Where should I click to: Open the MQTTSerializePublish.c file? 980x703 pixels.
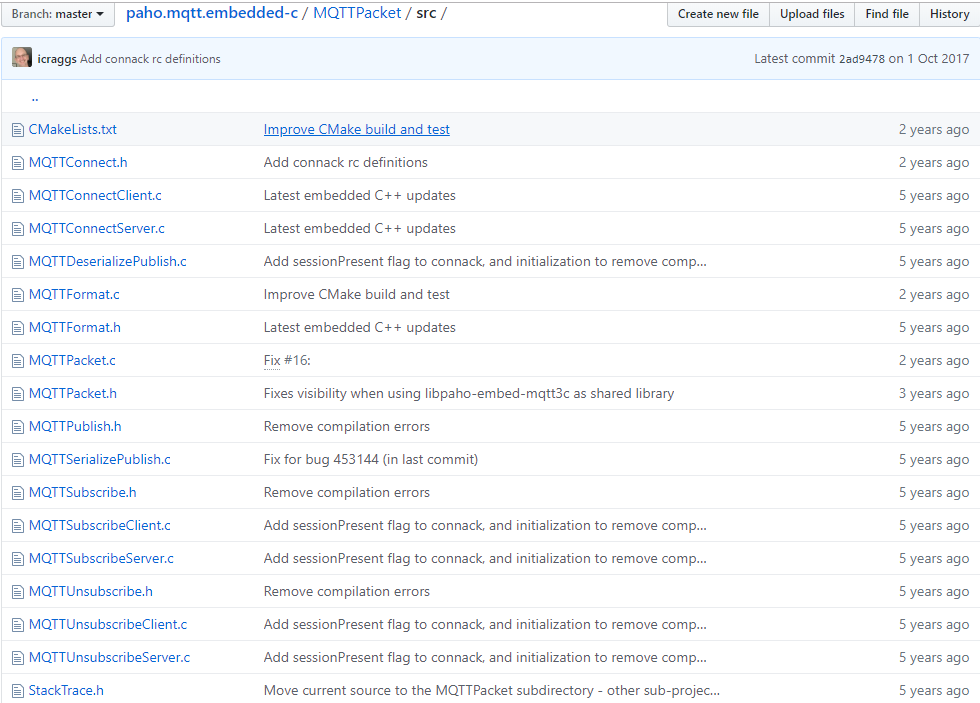click(99, 459)
